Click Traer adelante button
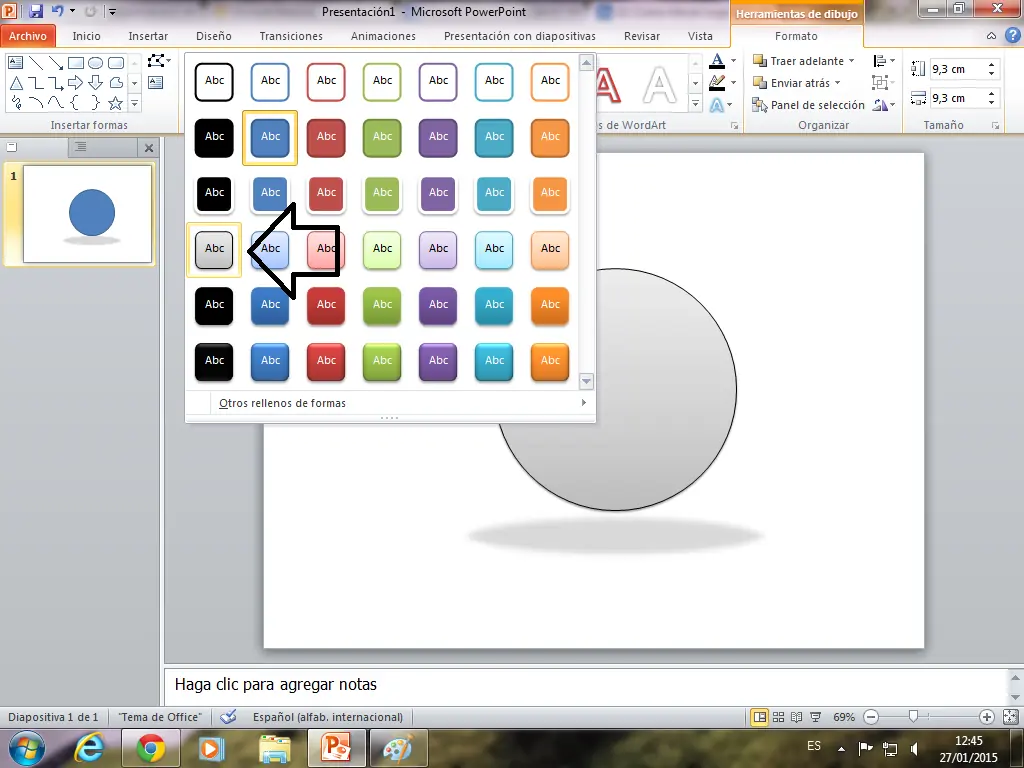This screenshot has height=768, width=1024. pos(803,61)
